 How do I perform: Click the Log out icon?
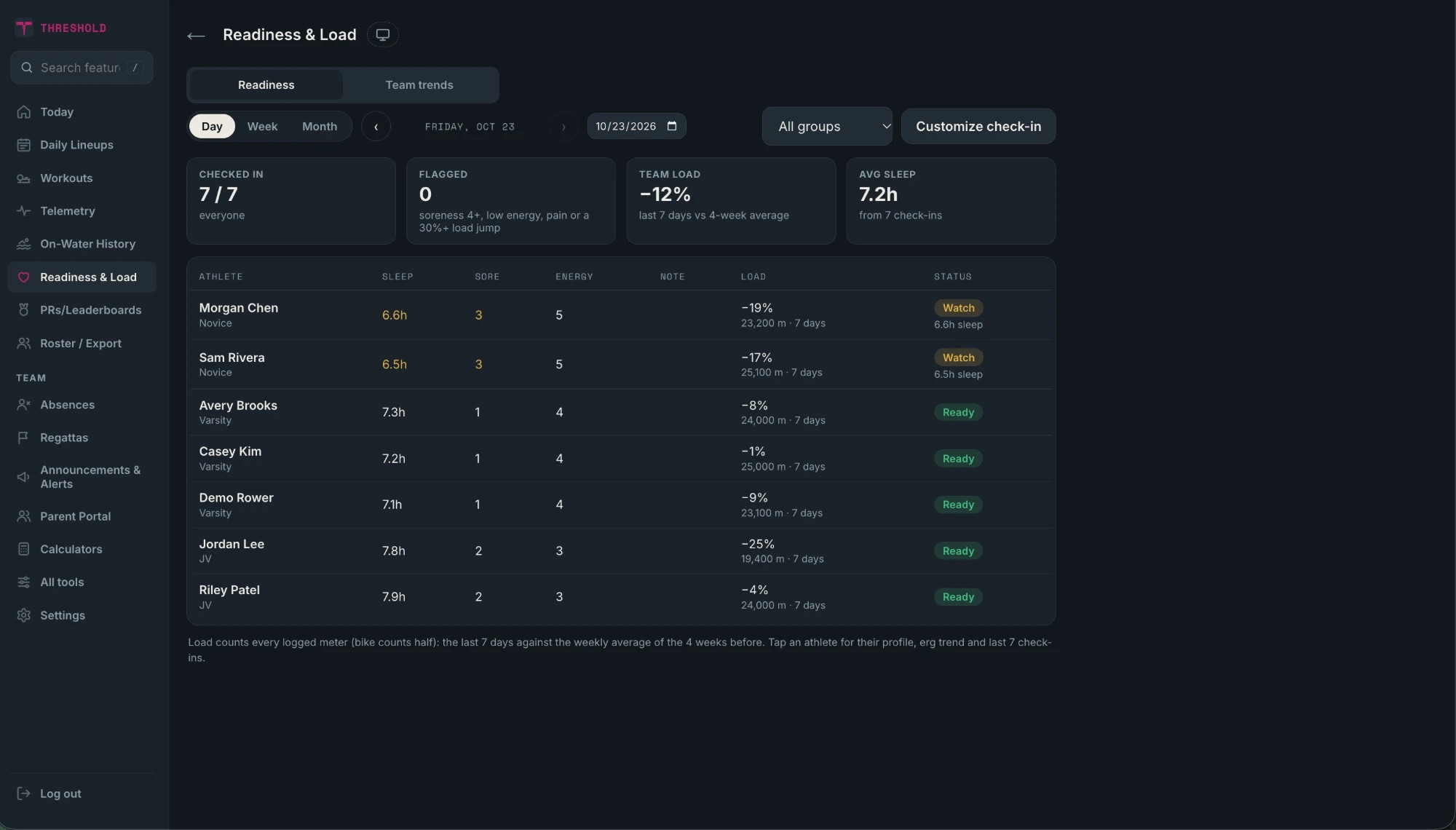click(x=24, y=794)
